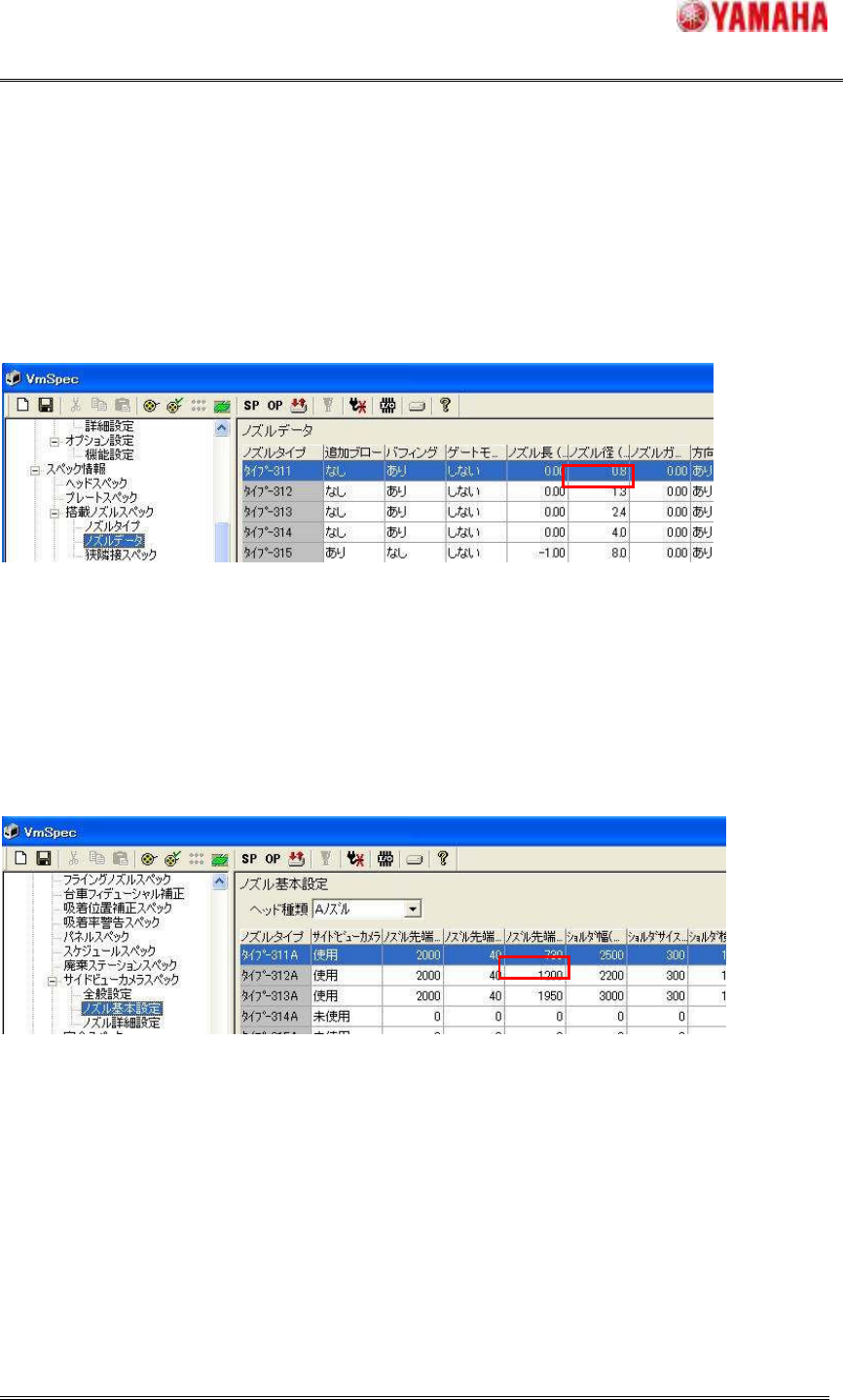
Task: Click first target icon in ノズルデータ window toolbar
Action: tap(153, 405)
